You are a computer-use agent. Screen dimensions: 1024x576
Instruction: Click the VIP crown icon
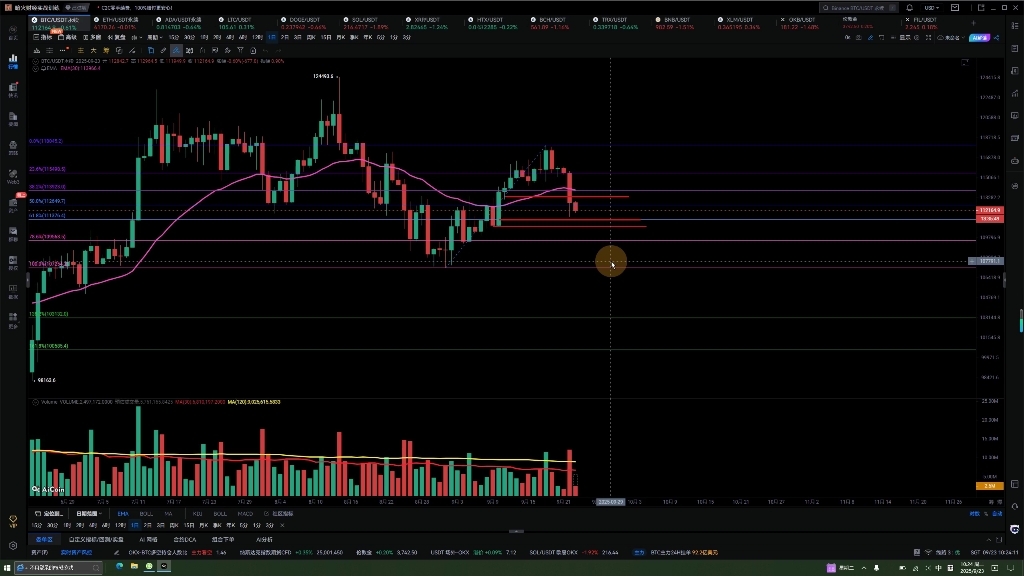[13, 521]
